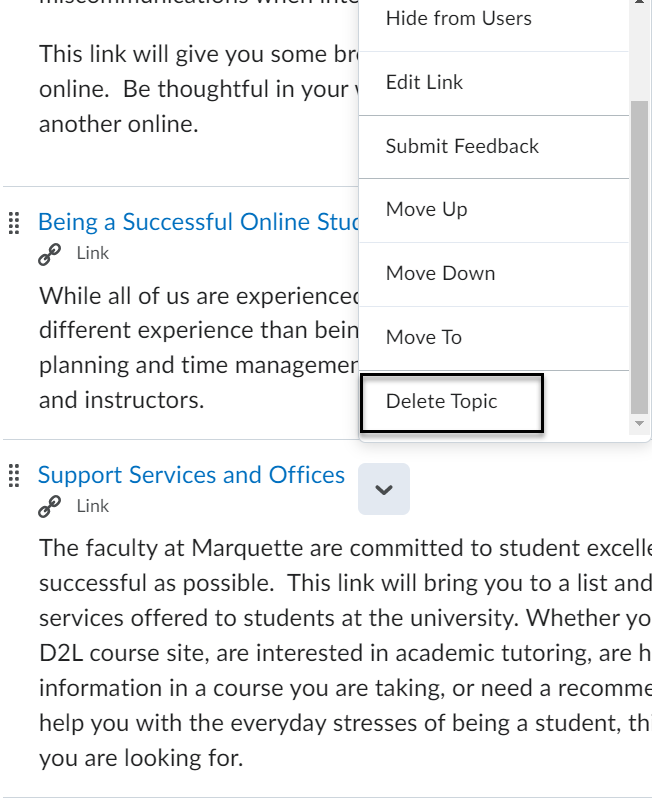Click the 'Link' label under Support Services and Offices
The width and height of the screenshot is (652, 800).
point(93,506)
